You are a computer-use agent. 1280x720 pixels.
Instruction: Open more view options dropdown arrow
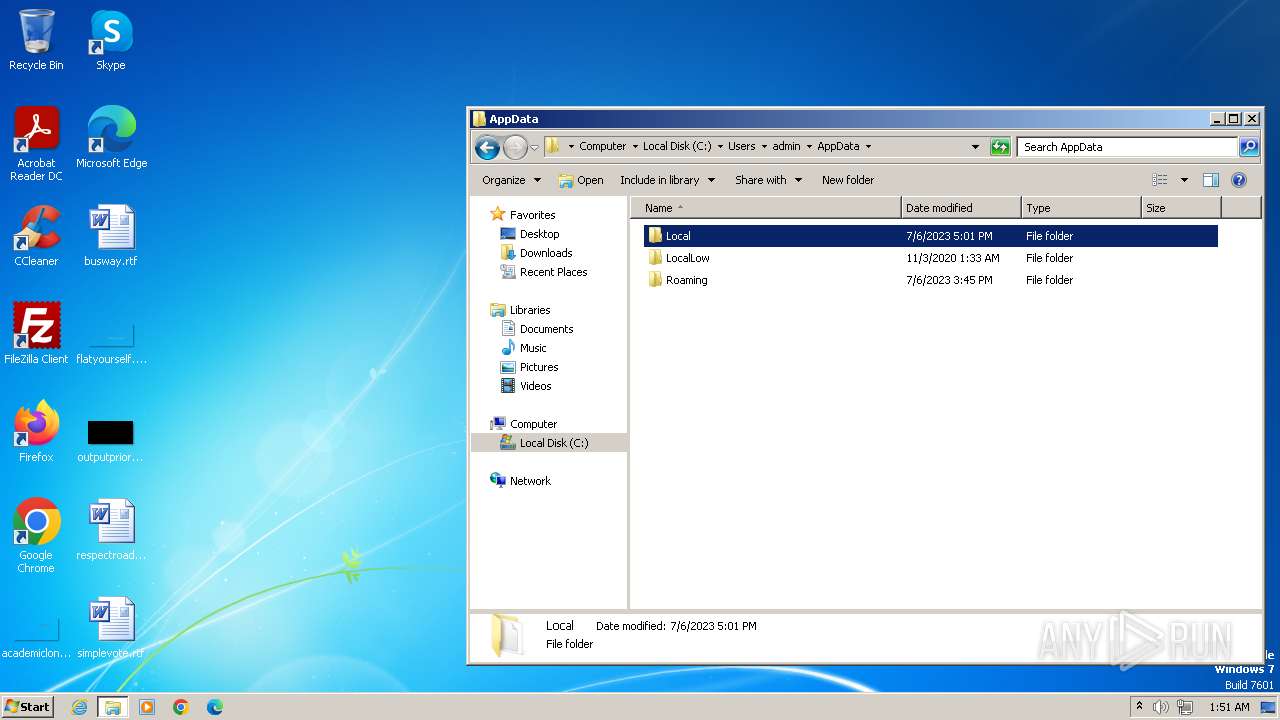(x=1184, y=180)
